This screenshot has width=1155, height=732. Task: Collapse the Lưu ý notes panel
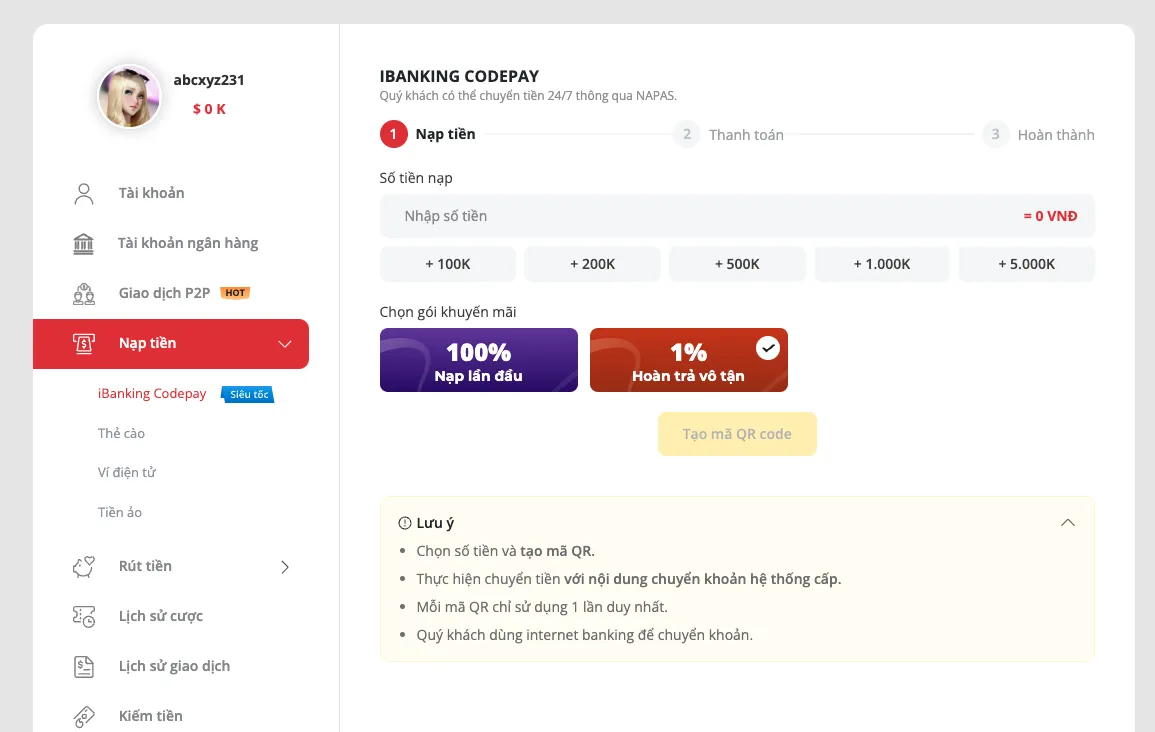1067,523
